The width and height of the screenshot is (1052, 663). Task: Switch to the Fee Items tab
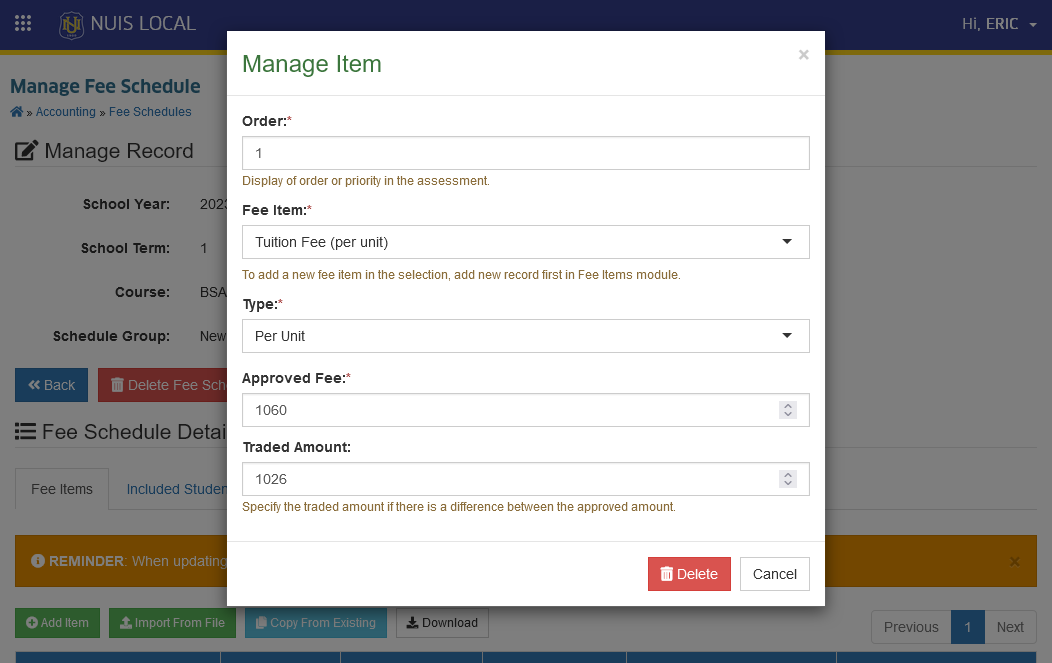point(62,489)
